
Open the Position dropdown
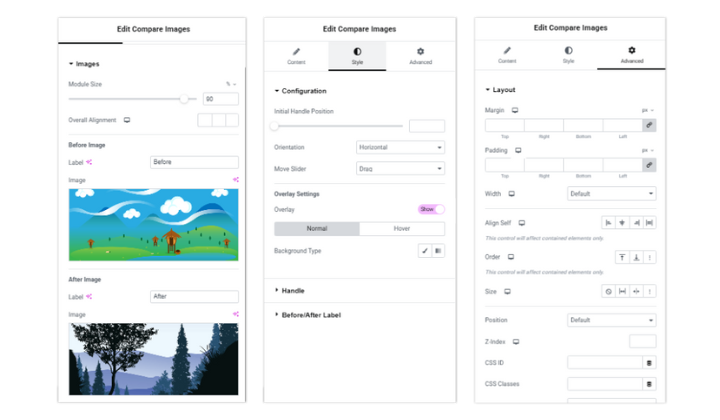pos(612,320)
